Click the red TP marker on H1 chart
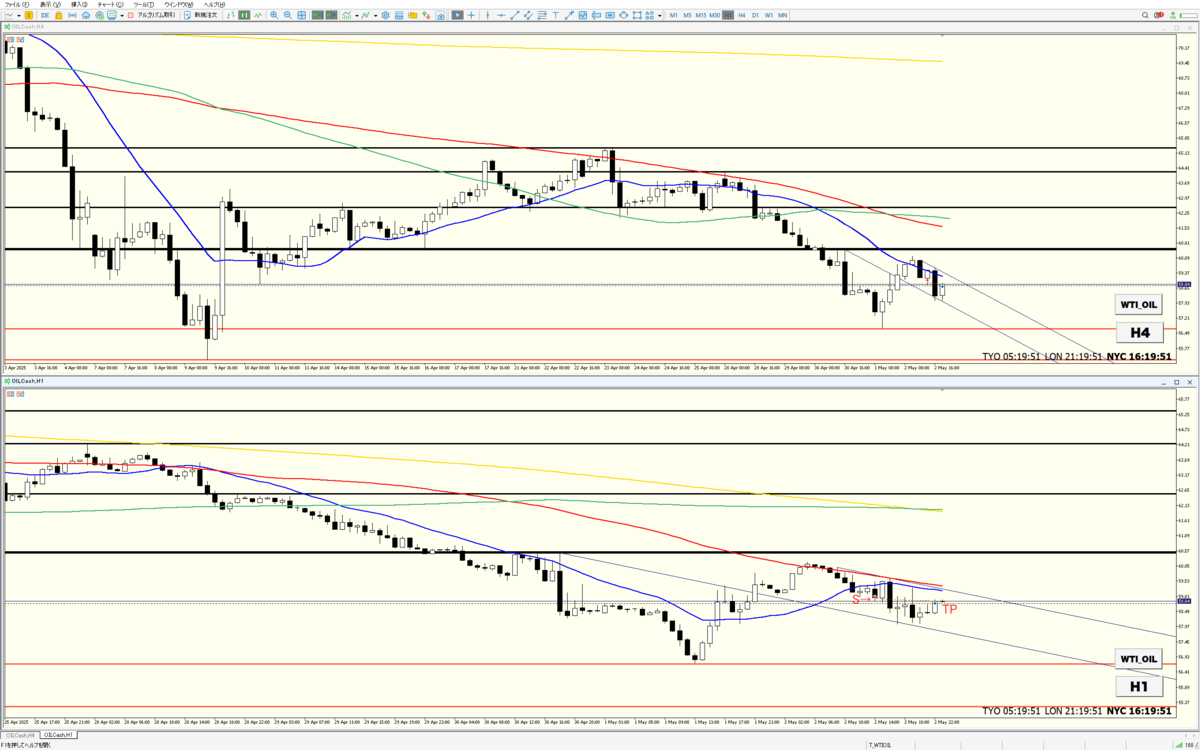The height and width of the screenshot is (750, 1200). click(949, 609)
